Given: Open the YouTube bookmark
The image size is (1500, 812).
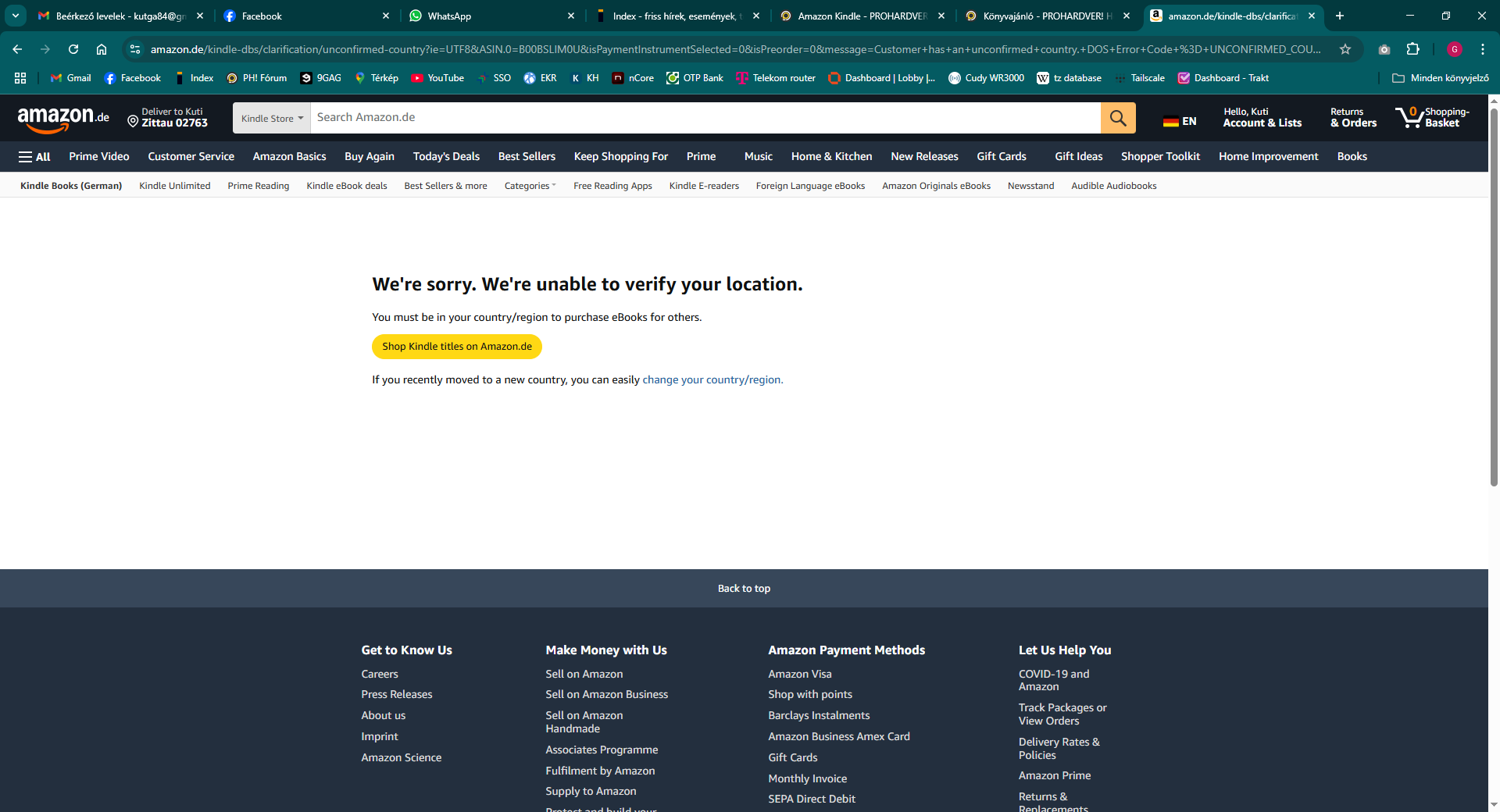Looking at the screenshot, I should pos(437,78).
